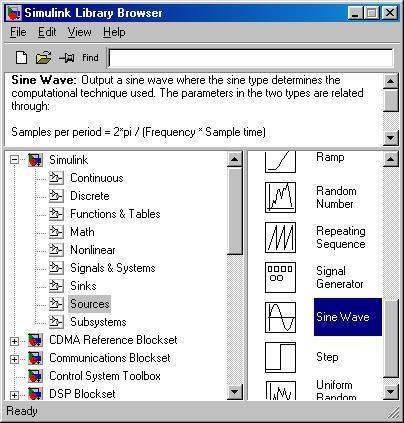Image resolution: width=404 pixels, height=423 pixels.
Task: Click the Sine Wave block icon
Action: pyautogui.click(x=280, y=317)
